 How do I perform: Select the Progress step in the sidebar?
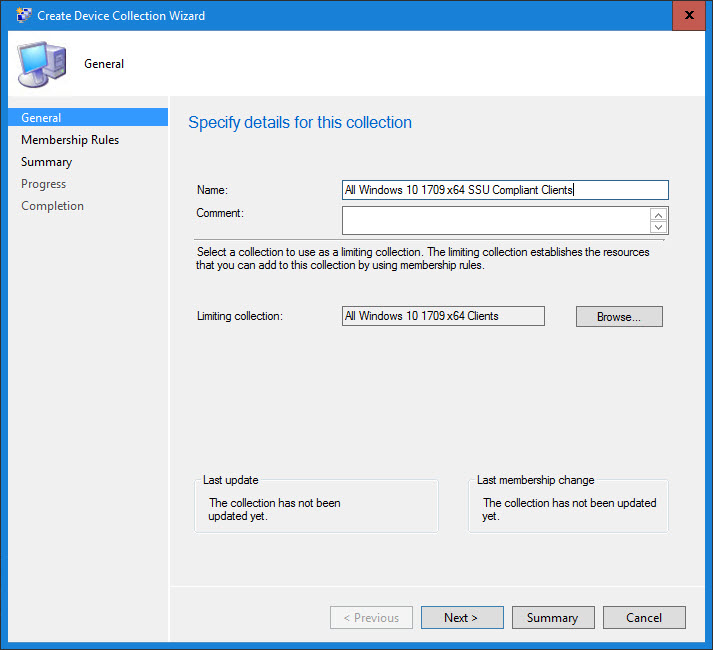[x=43, y=184]
